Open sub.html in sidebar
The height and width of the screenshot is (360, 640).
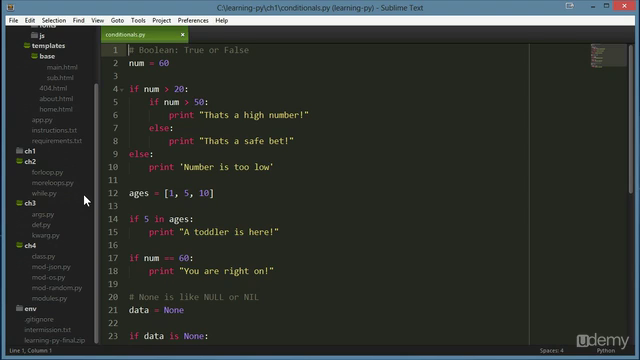pos(60,78)
